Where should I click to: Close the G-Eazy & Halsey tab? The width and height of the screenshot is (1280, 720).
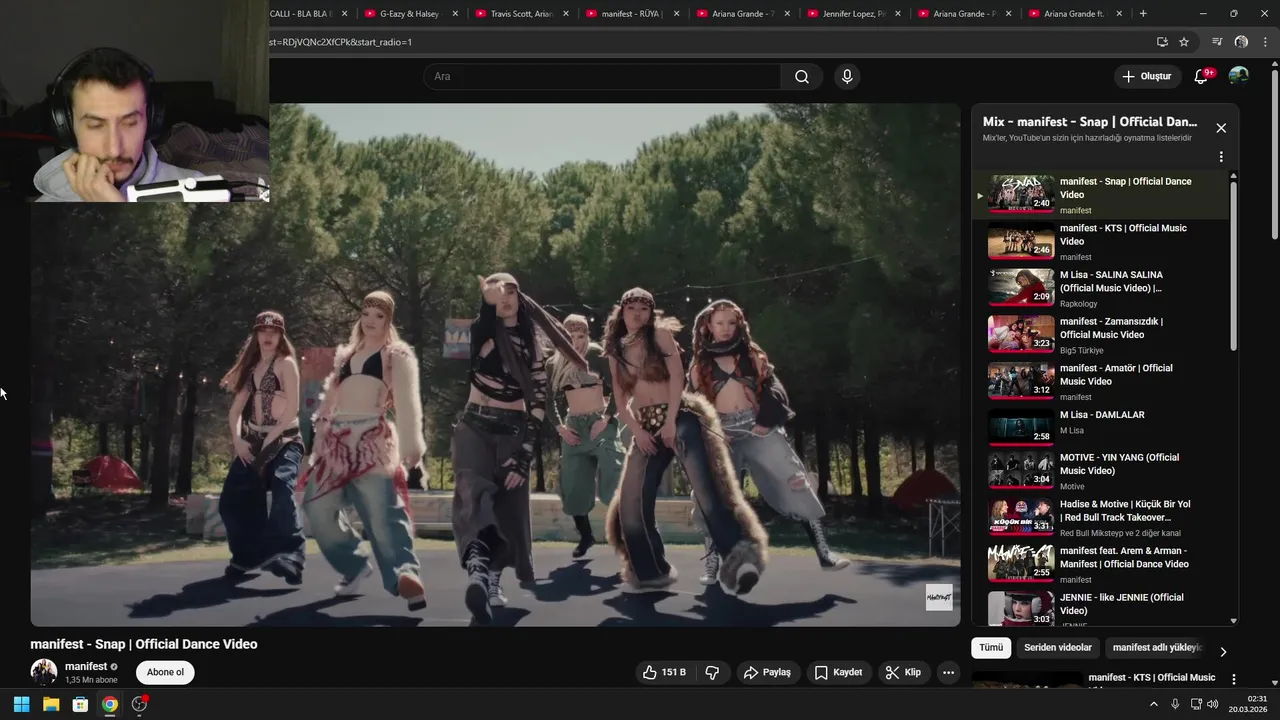(x=455, y=14)
